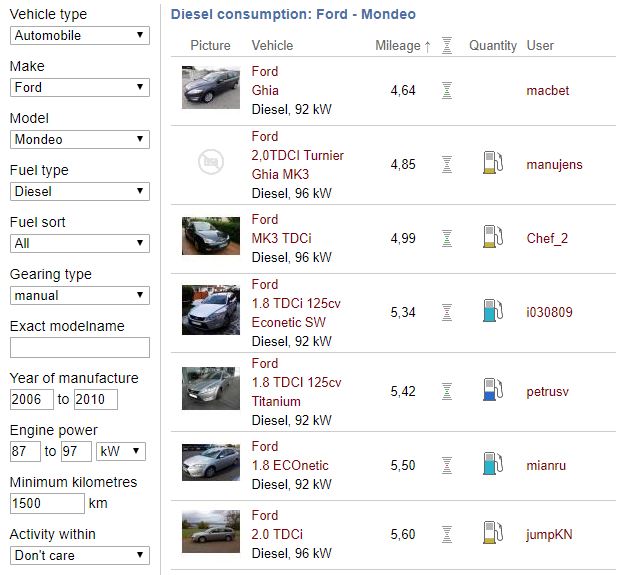
Task: Click the fuel pump icon for manujens
Action: [x=491, y=164]
